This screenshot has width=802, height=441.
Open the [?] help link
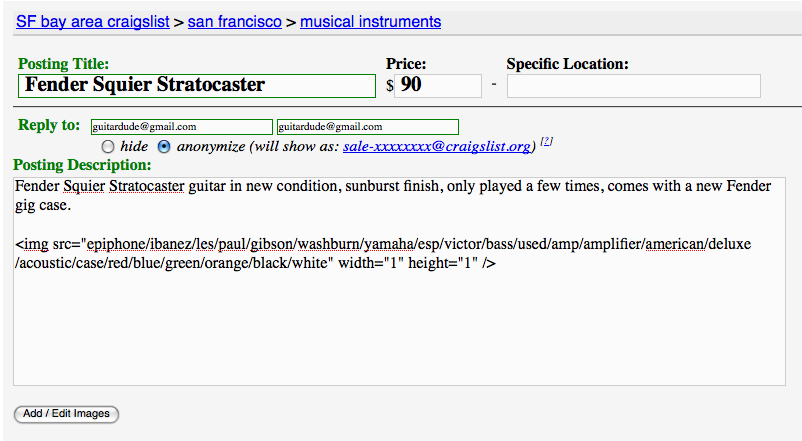coord(547,141)
